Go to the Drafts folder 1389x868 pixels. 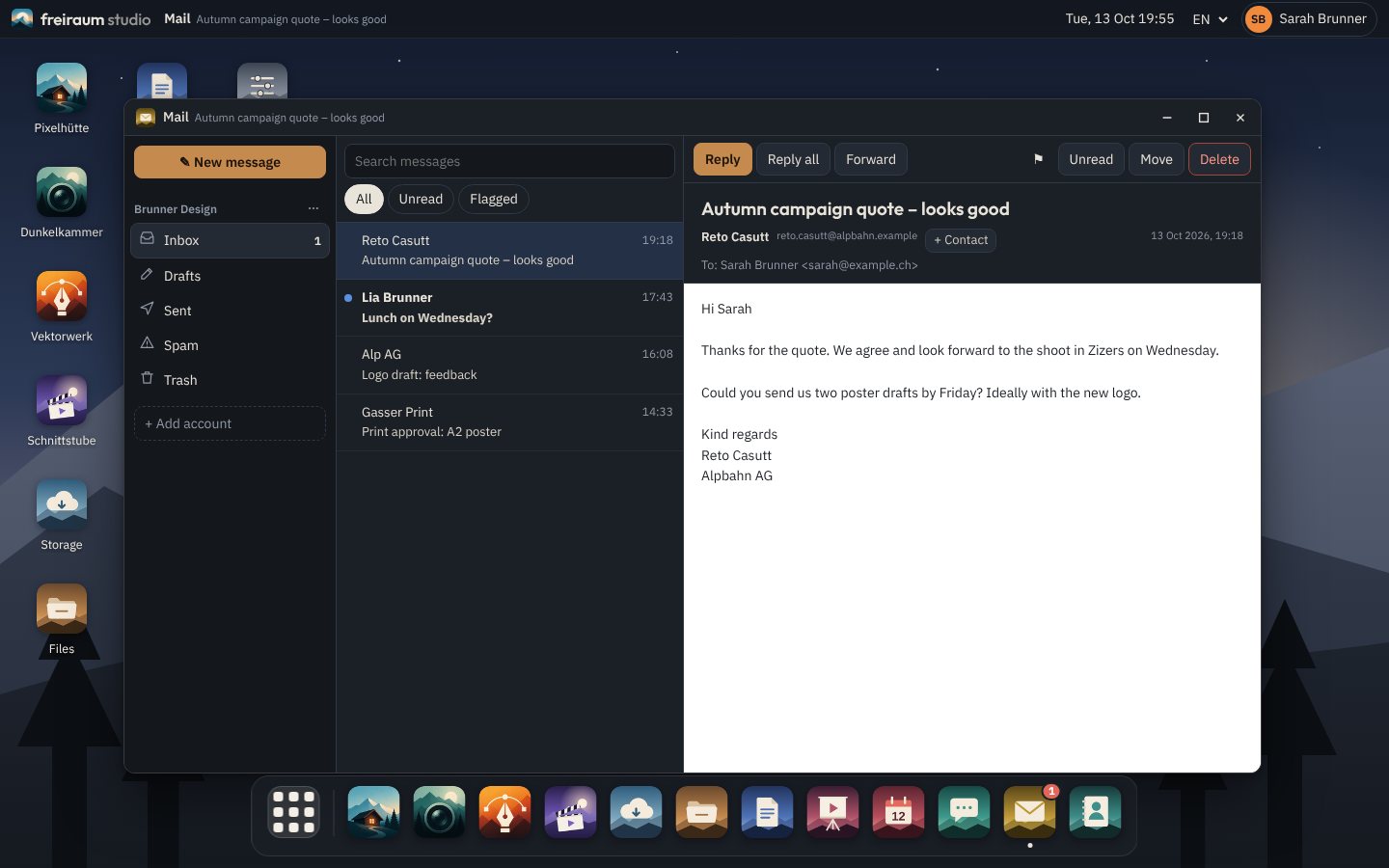[x=230, y=276]
